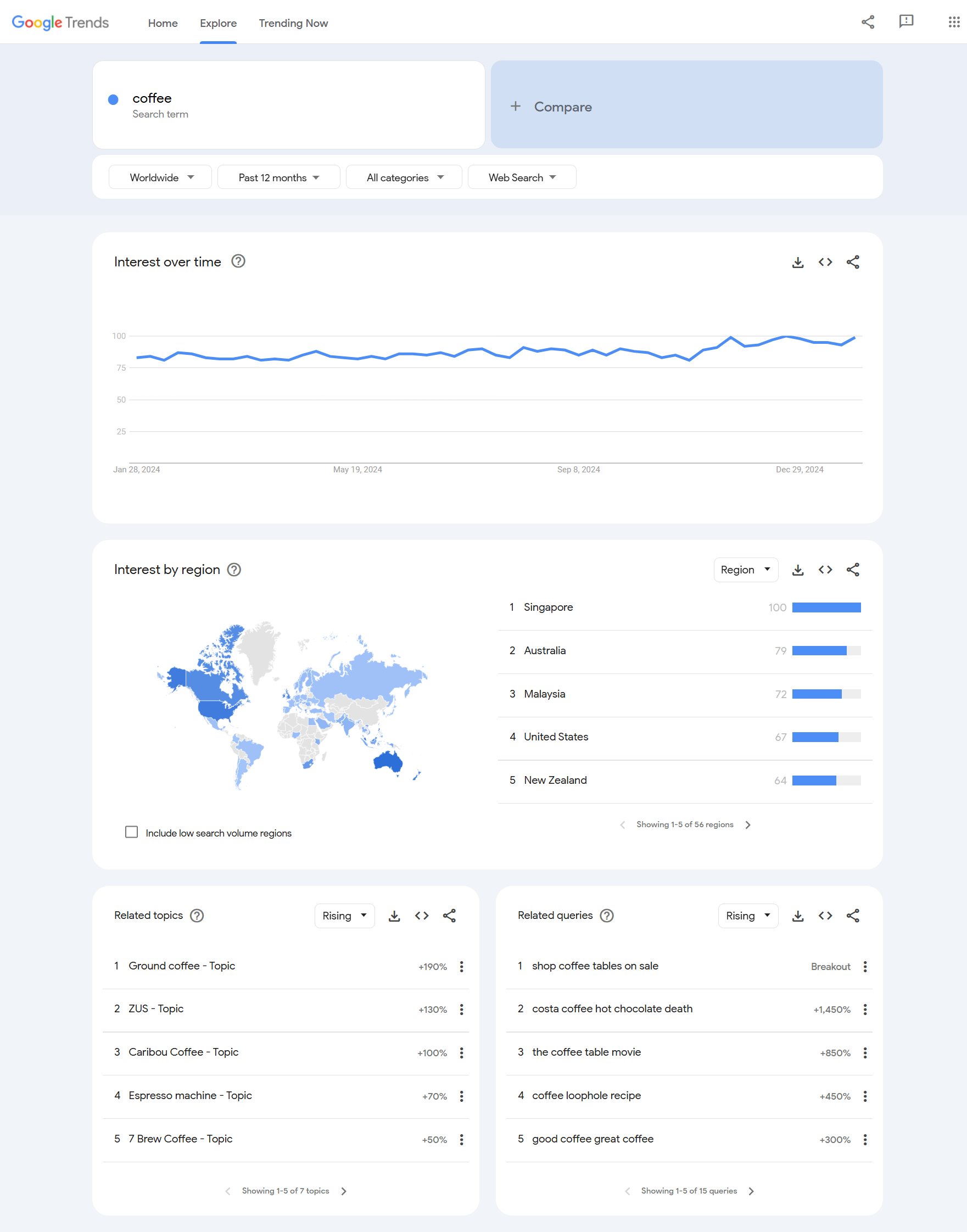Click the Google Trends logo
The height and width of the screenshot is (1232, 967).
point(60,23)
